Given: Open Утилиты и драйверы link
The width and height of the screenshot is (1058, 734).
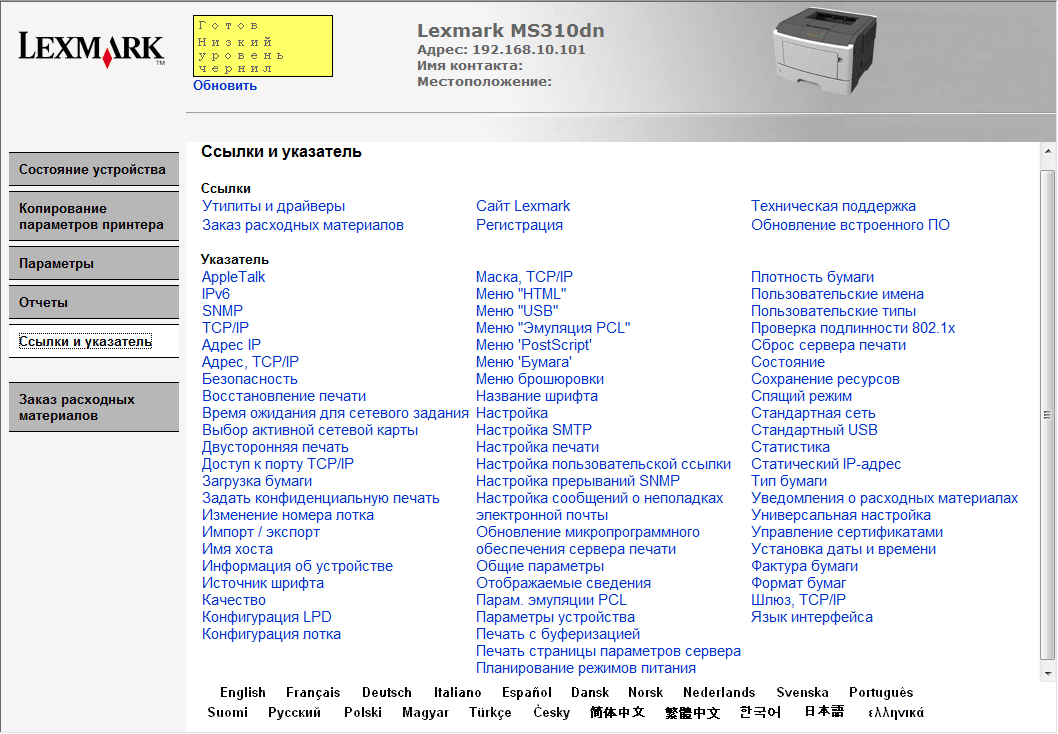Looking at the screenshot, I should (x=273, y=206).
